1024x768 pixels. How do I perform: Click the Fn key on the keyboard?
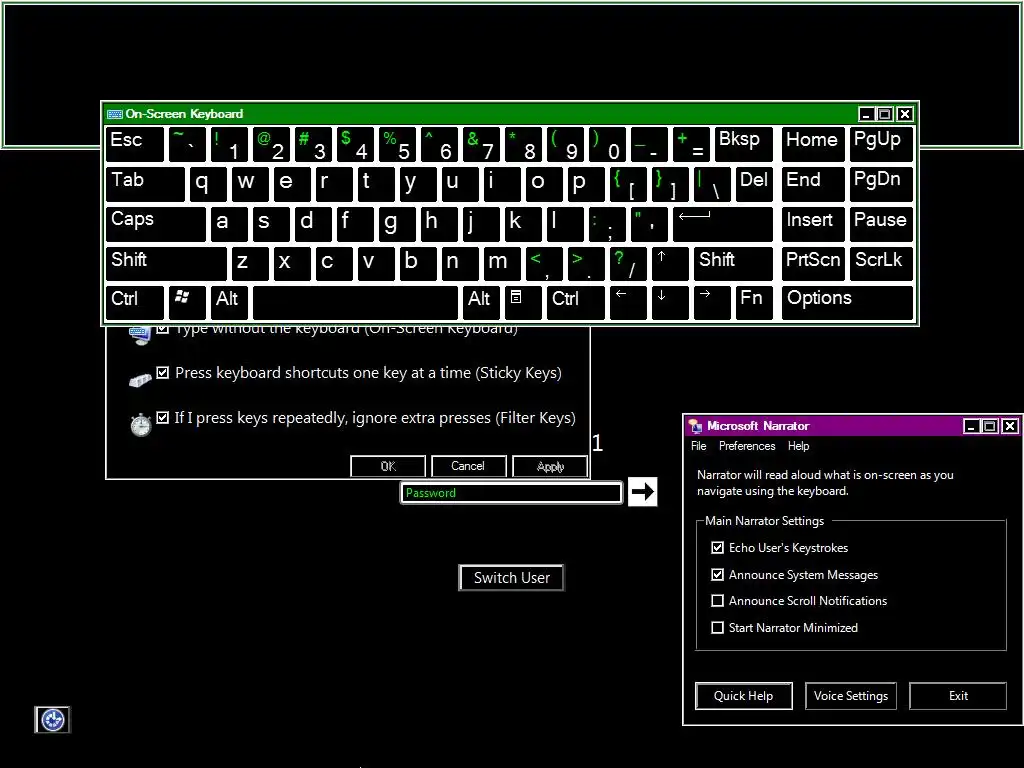coord(754,302)
